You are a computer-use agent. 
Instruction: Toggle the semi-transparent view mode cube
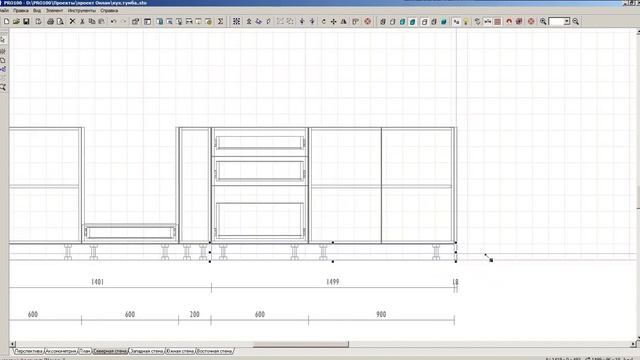click(x=434, y=21)
